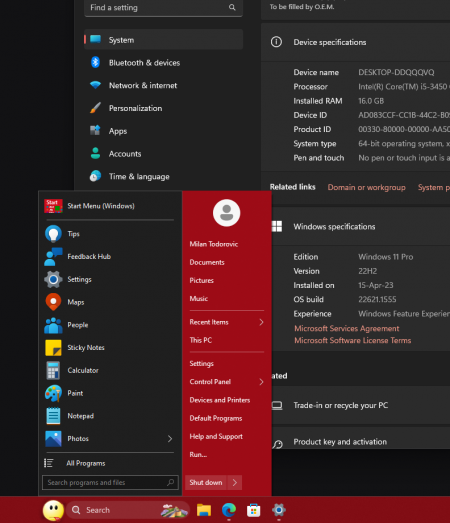Click Search programs and files field
450x523 pixels.
click(x=110, y=482)
